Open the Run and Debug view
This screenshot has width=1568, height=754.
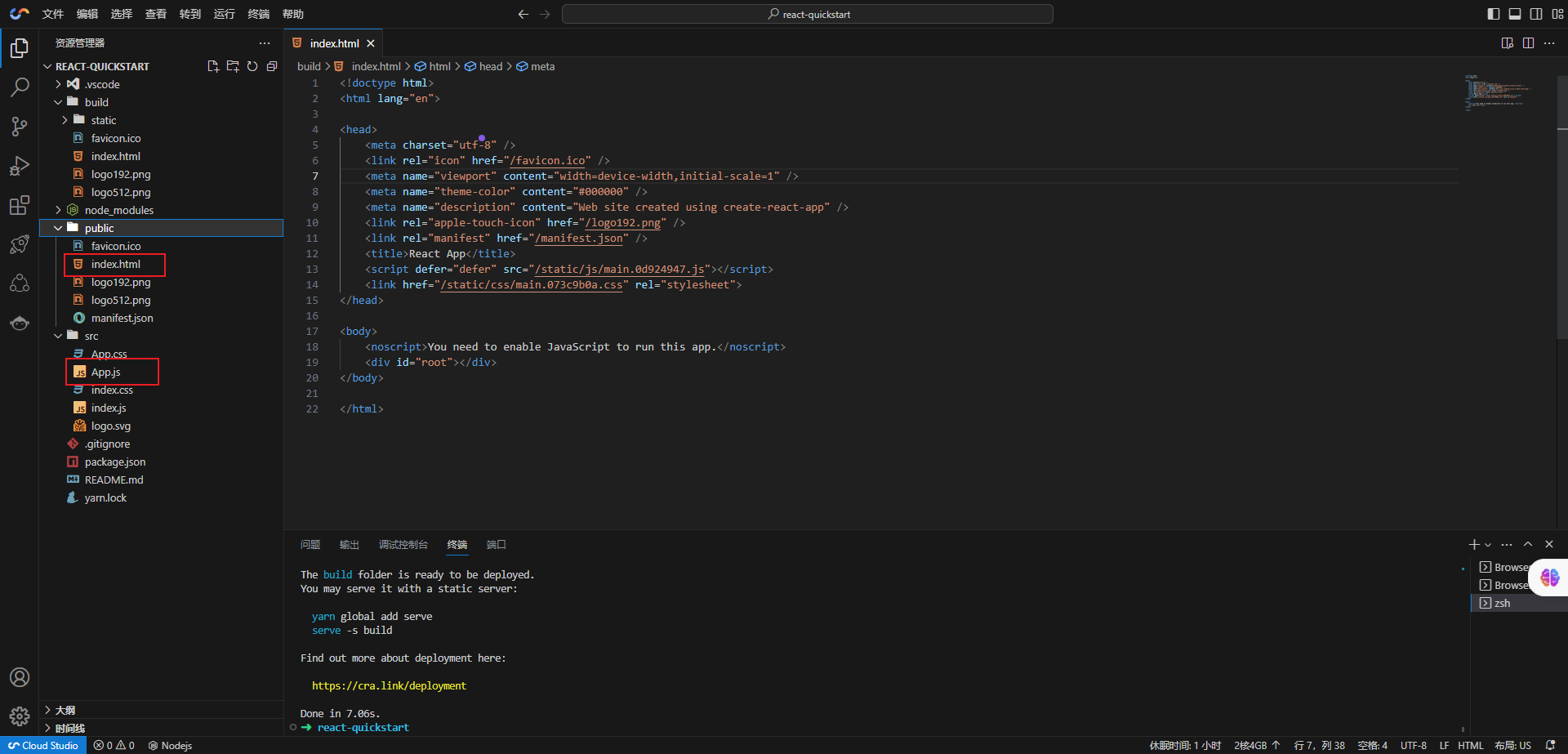20,166
